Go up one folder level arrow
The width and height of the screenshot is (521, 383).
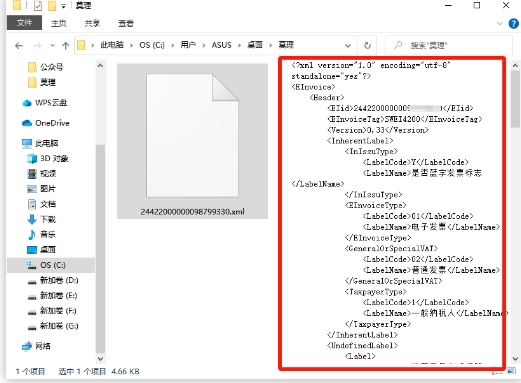point(66,45)
